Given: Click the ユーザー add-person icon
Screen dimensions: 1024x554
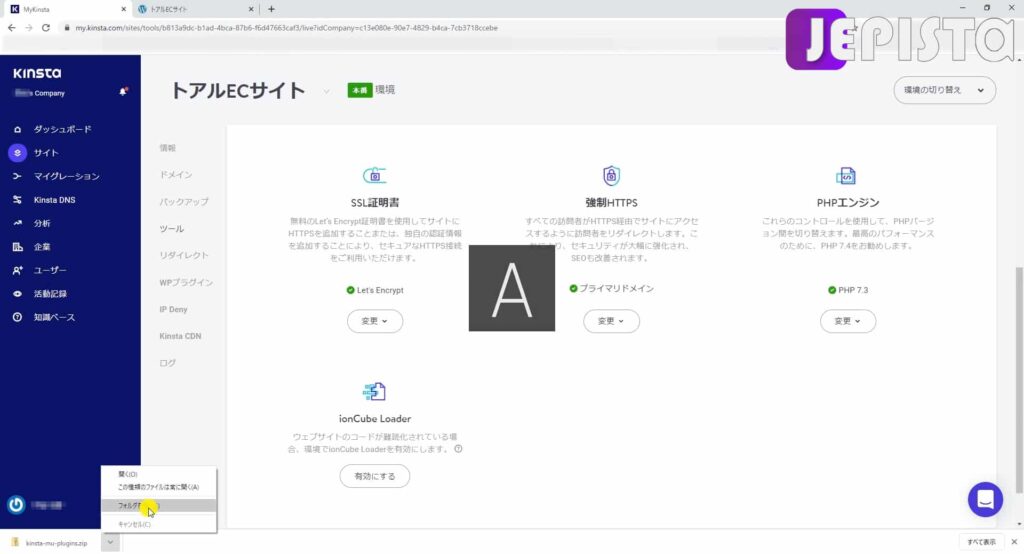Looking at the screenshot, I should click(18, 270).
